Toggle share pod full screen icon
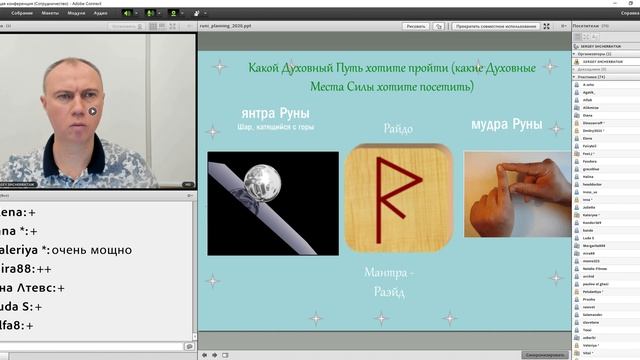Screen dimensions: 640x360 pyautogui.click(x=547, y=26)
